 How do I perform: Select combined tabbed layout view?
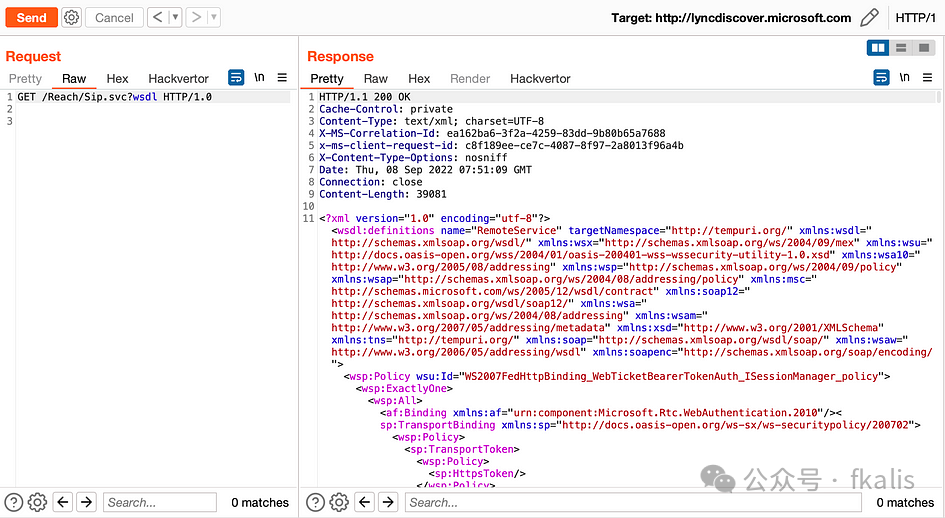(924, 48)
